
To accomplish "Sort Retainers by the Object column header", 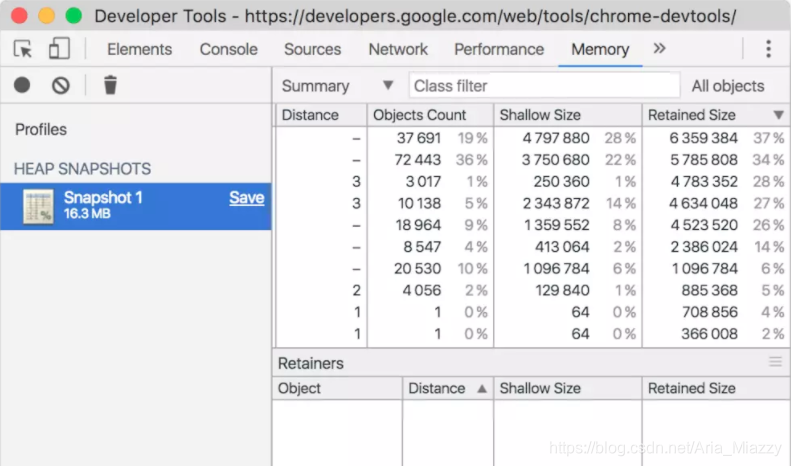I will click(337, 388).
